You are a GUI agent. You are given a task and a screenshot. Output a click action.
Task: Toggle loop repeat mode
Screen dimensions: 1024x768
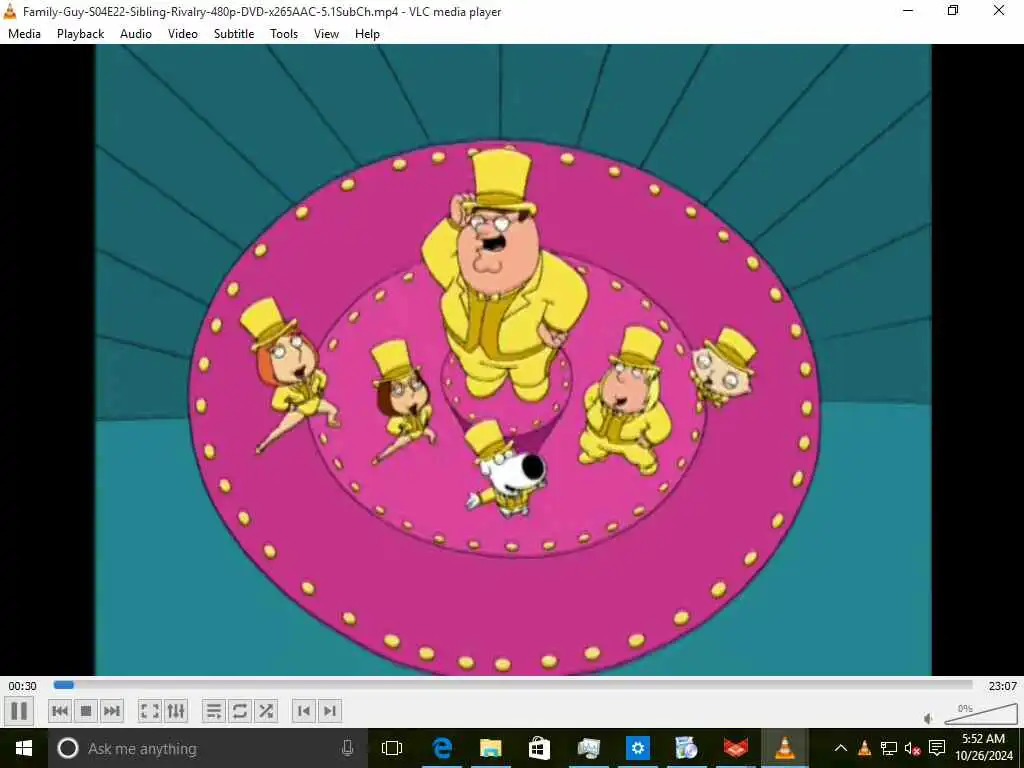click(x=240, y=711)
